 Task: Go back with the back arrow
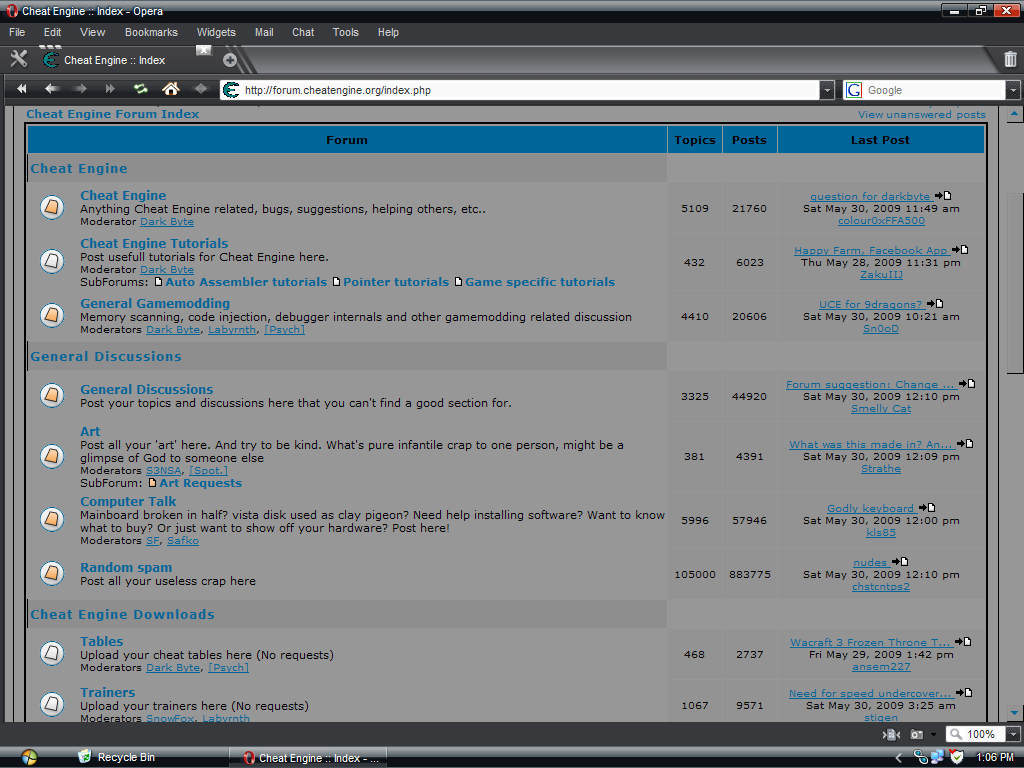52,89
